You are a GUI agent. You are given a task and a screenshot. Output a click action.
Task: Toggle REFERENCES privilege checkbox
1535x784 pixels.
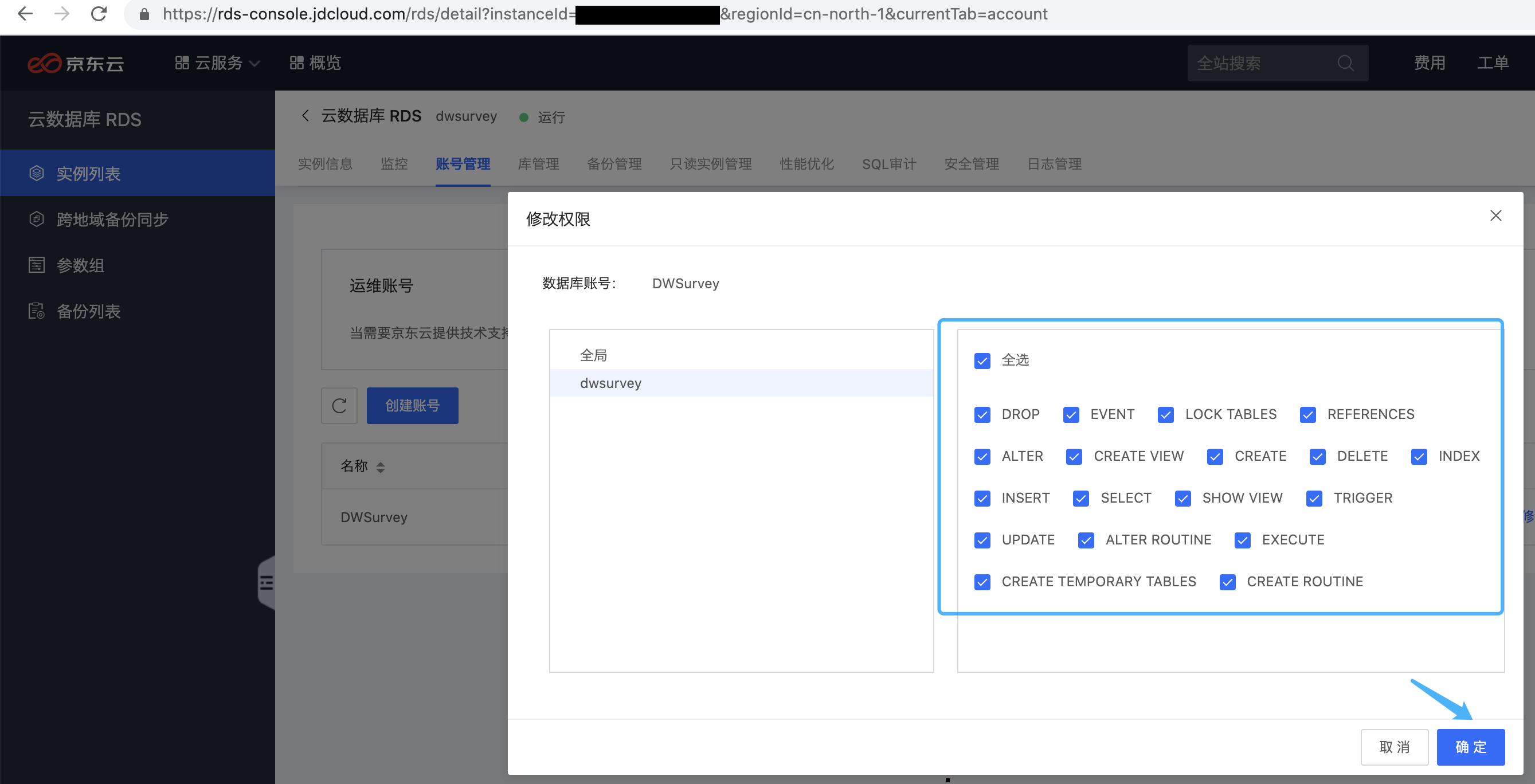coord(1307,415)
